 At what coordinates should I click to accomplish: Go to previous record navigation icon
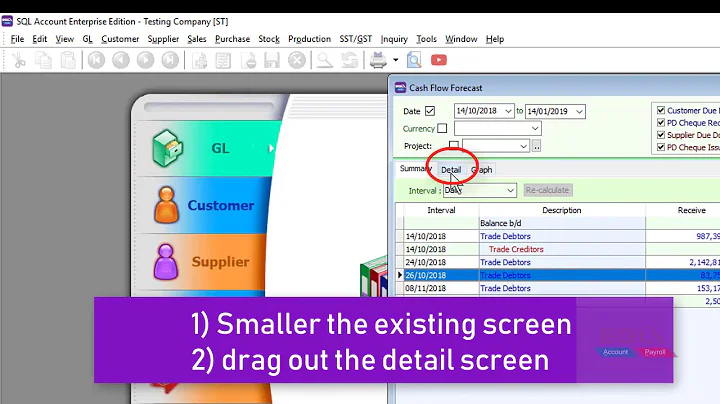pyautogui.click(x=121, y=60)
